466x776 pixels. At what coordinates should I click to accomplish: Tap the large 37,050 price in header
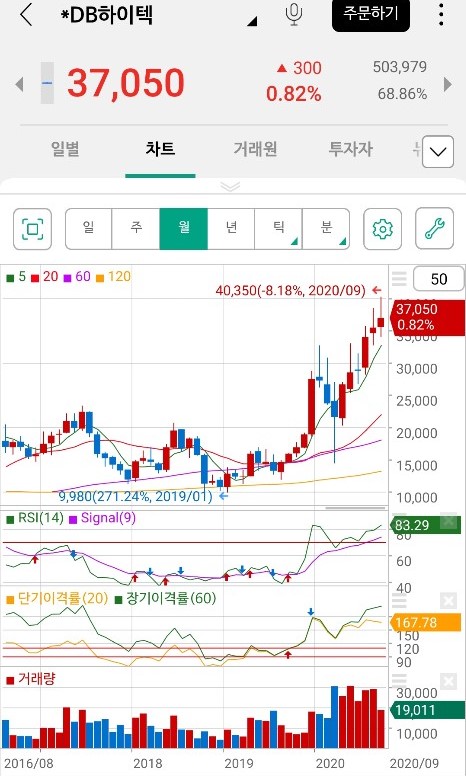coord(126,83)
